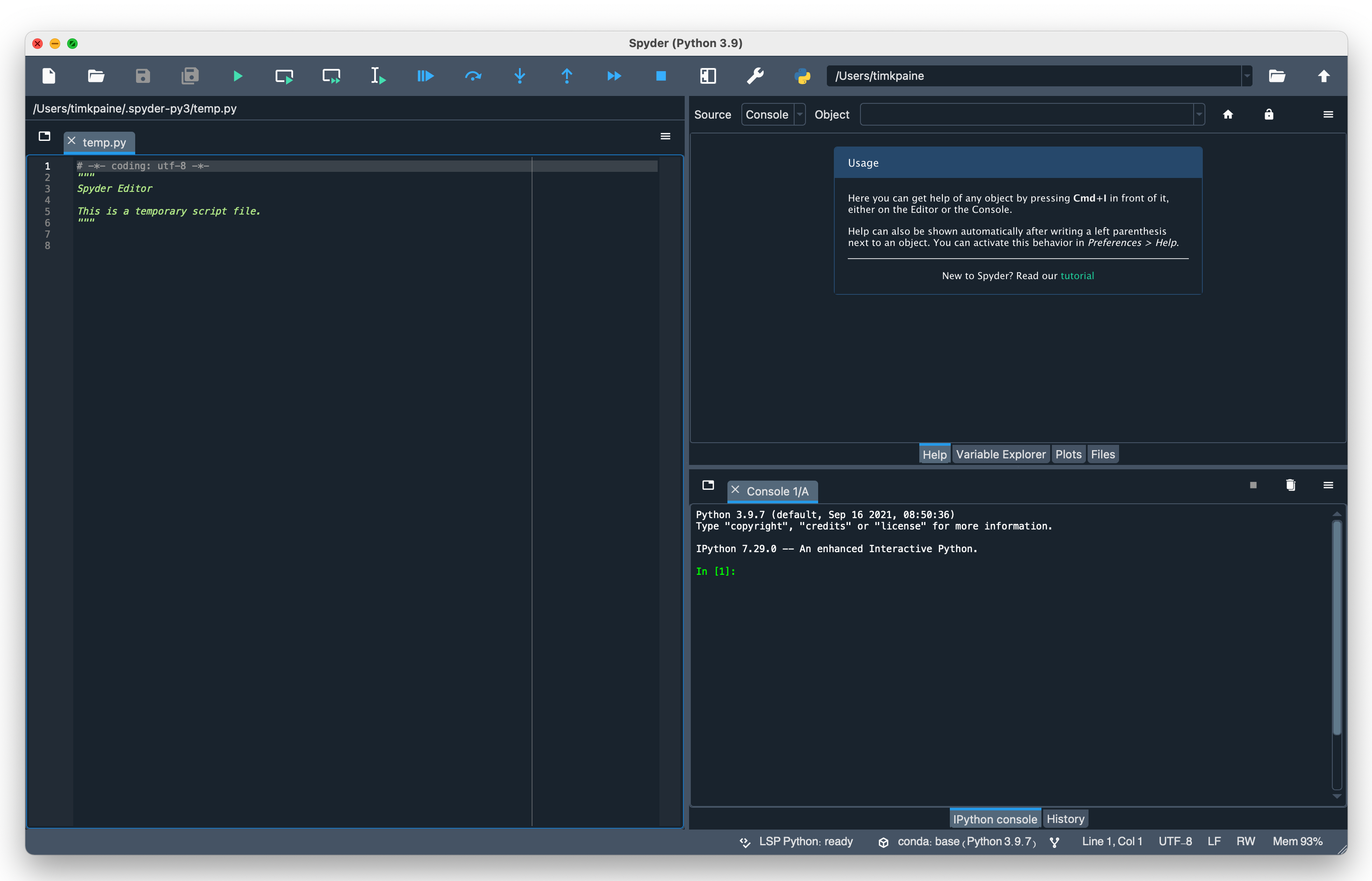Open the PYTHONPATH manager
Screen dimensions: 1372x881
tap(802, 75)
